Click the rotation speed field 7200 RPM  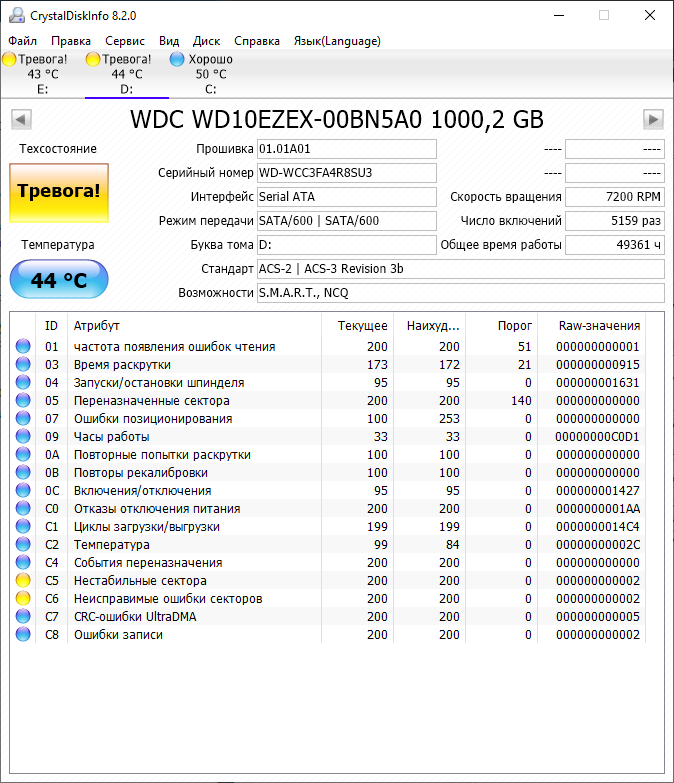(615, 197)
